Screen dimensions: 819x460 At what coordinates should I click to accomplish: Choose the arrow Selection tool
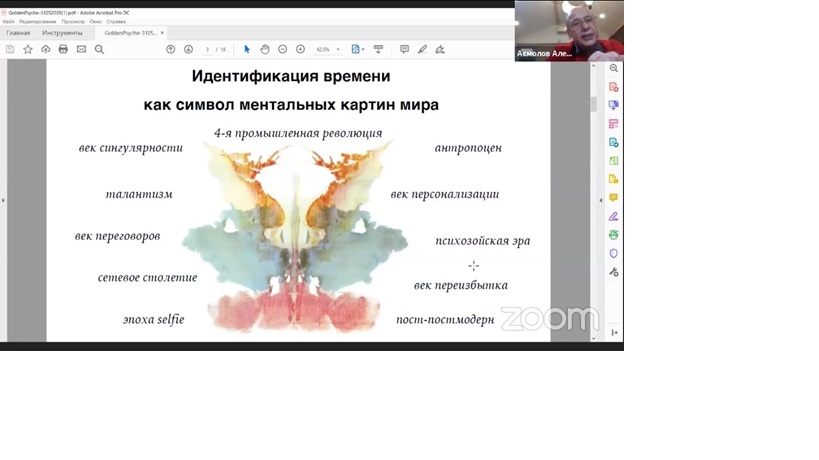(x=247, y=49)
